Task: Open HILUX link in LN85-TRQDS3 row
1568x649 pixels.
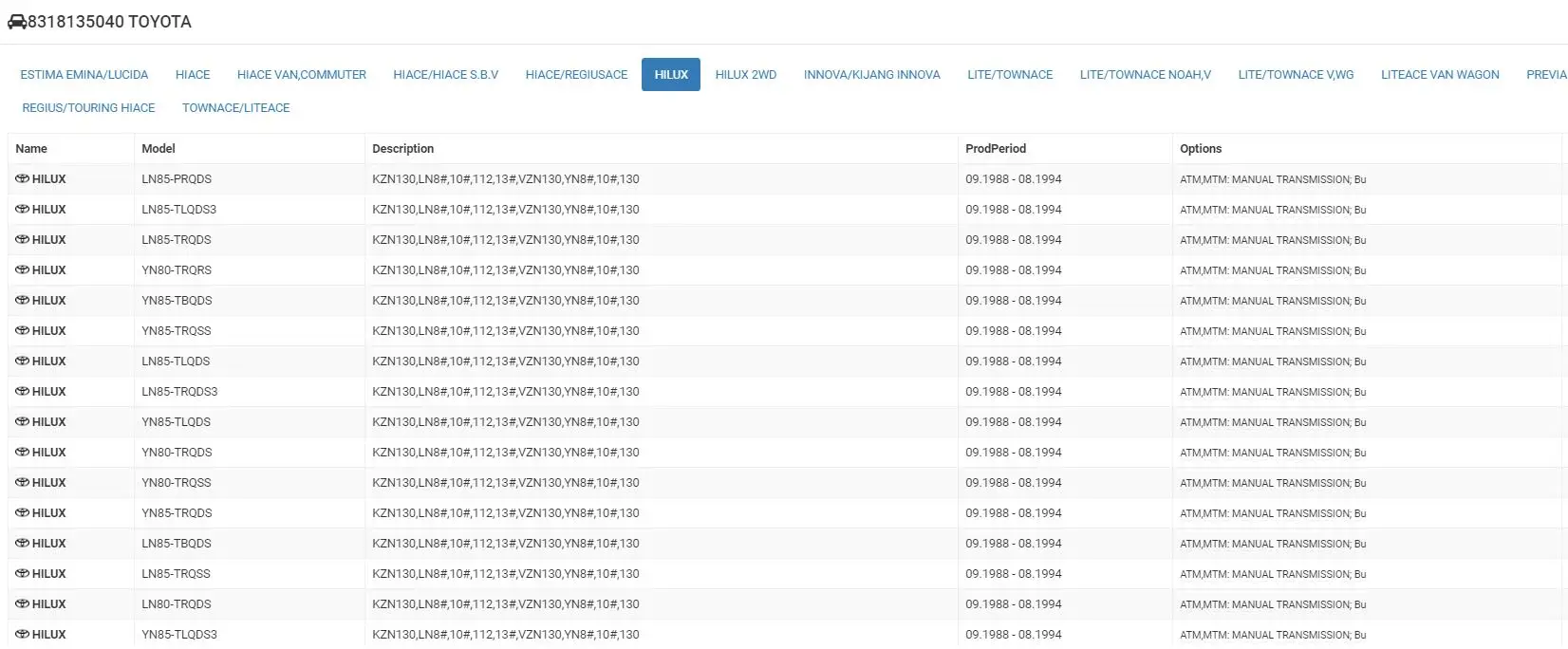Action: coord(49,391)
